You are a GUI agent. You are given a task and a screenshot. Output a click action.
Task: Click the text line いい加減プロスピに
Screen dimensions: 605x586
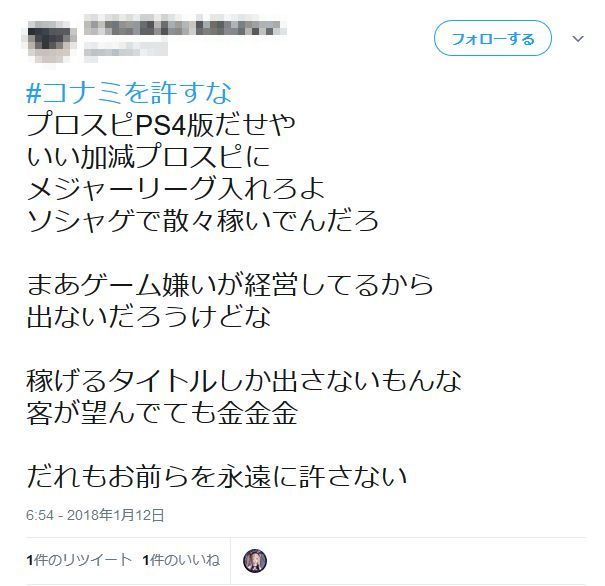click(148, 157)
